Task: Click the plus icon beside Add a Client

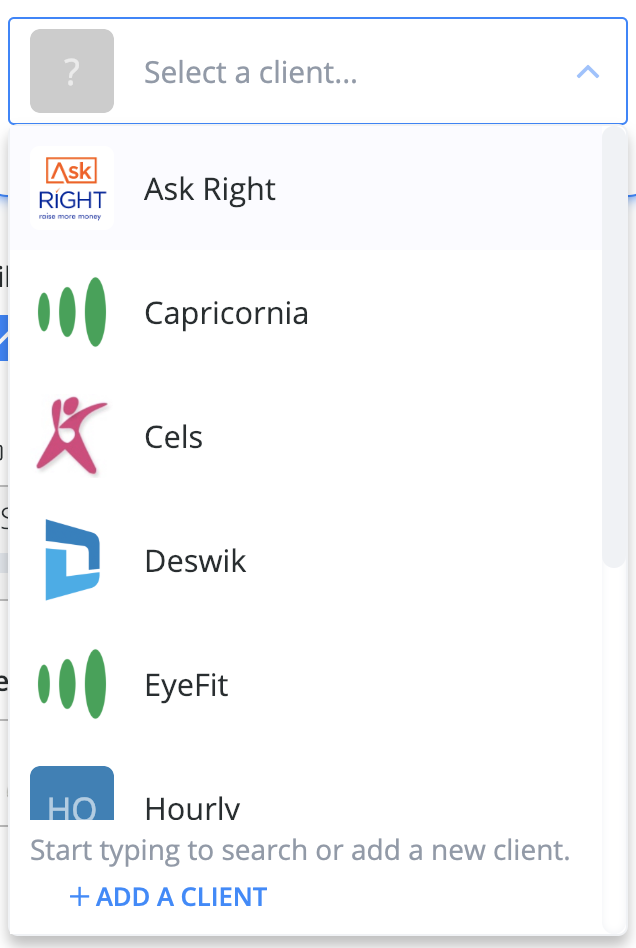Action: pos(79,897)
